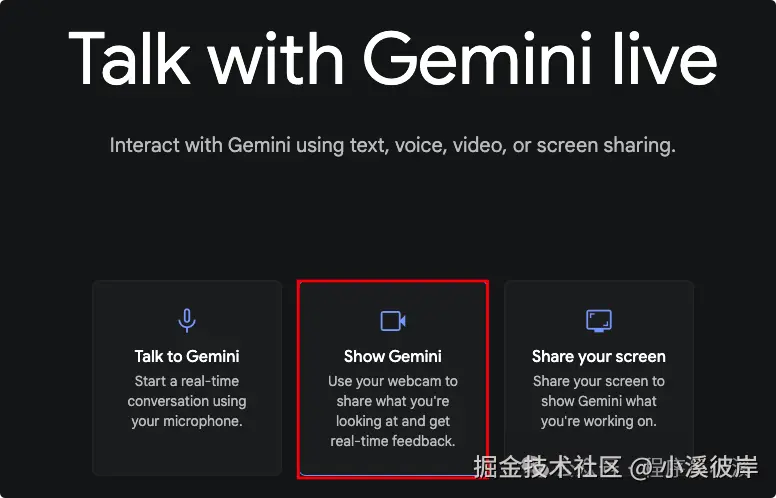The image size is (776, 498).
Task: Click the word "Gemini" in the main heading
Action: tap(477, 60)
